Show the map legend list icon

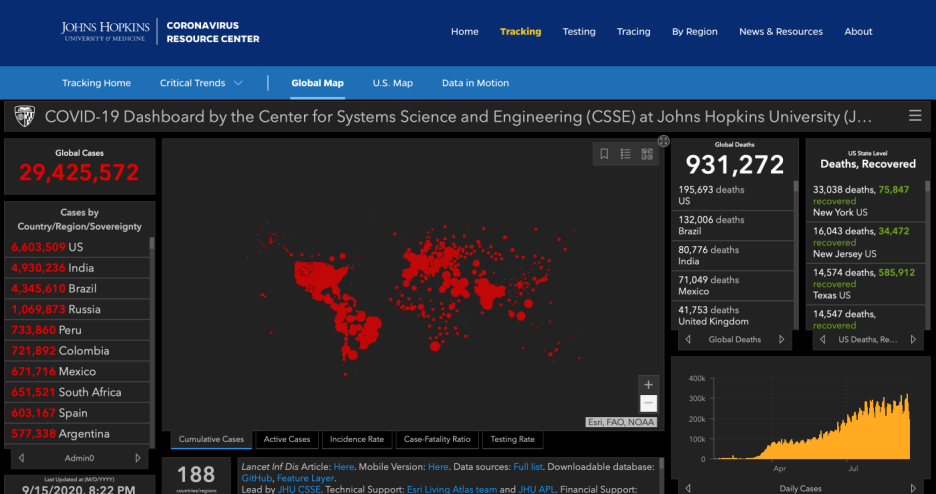(x=626, y=155)
